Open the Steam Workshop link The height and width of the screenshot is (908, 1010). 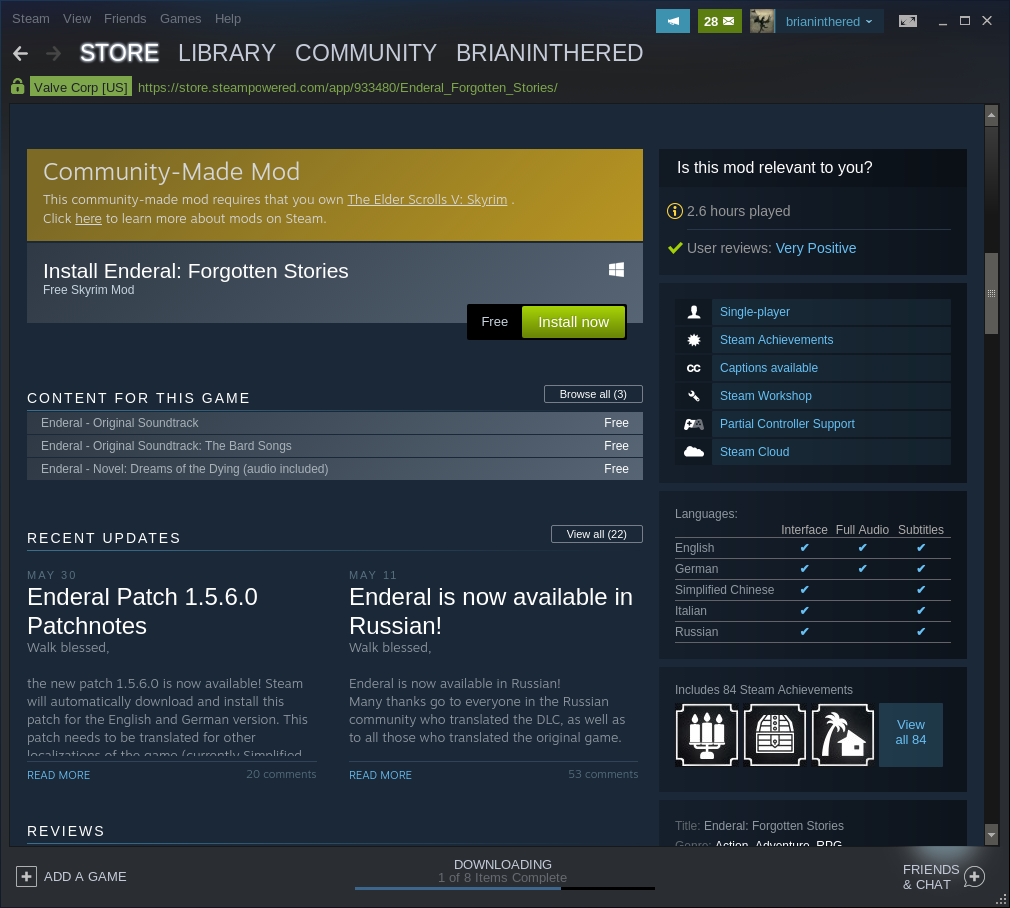(x=766, y=396)
